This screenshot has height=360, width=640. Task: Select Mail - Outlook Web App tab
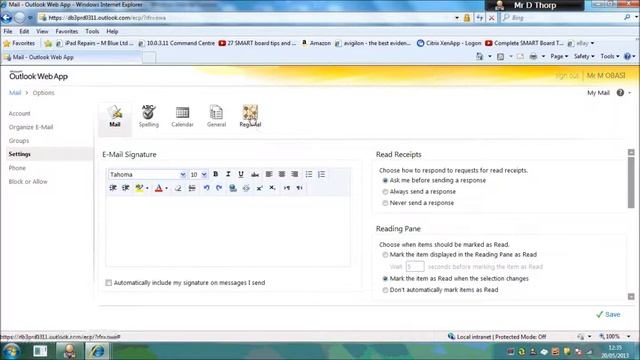tap(71, 57)
